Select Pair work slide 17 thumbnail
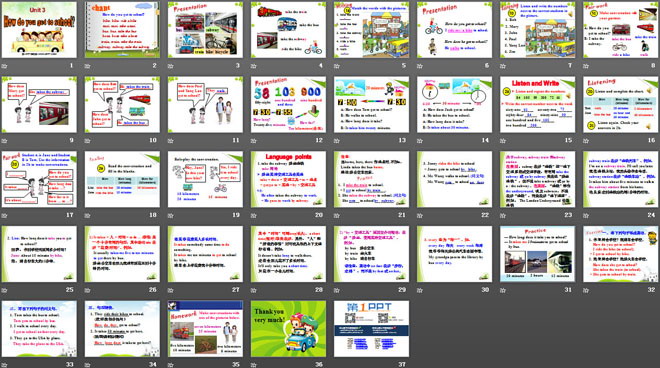 (39, 179)
